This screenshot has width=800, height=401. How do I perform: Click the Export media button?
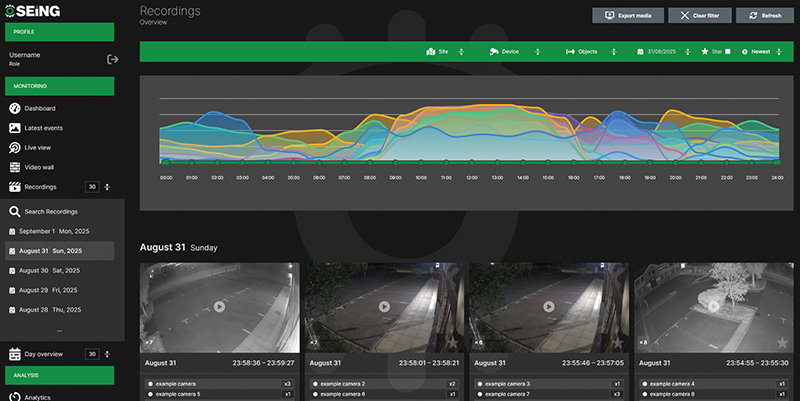(628, 16)
